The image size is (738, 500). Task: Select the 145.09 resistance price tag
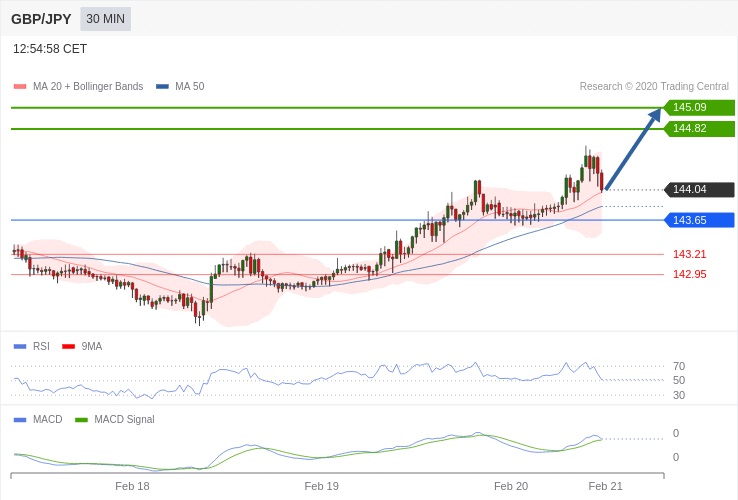coord(698,108)
